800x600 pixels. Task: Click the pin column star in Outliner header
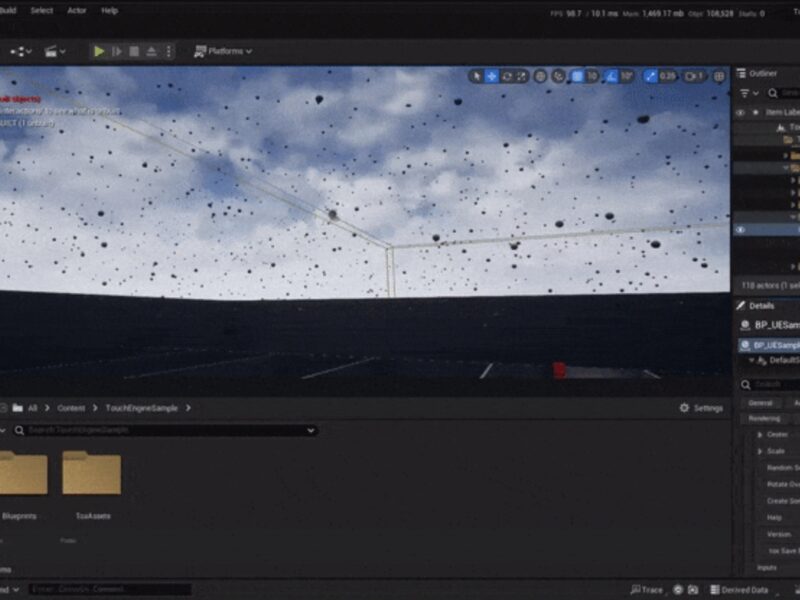coord(756,112)
